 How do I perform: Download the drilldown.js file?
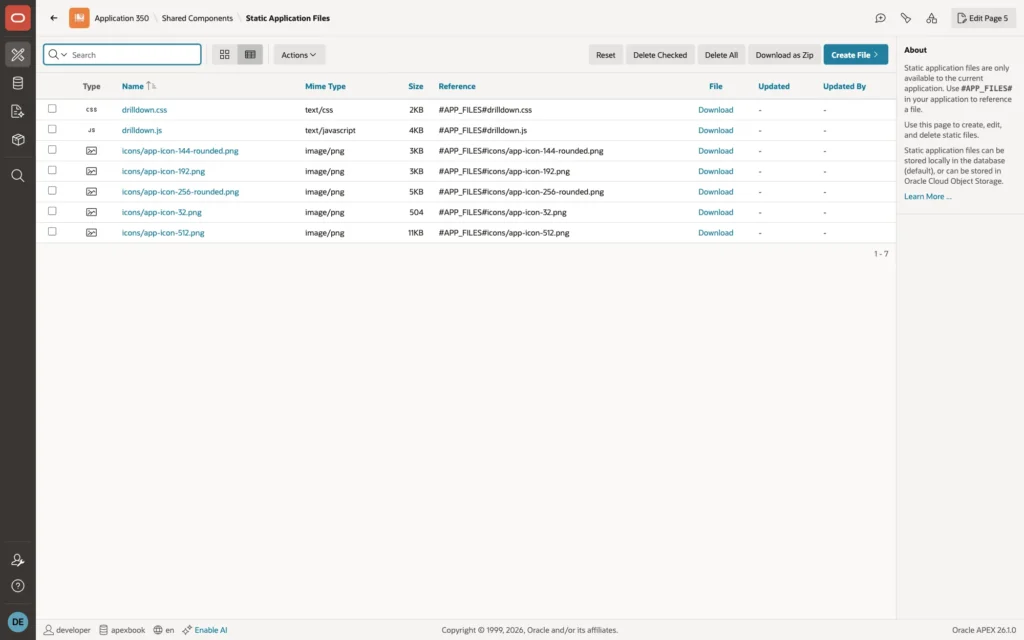(716, 130)
